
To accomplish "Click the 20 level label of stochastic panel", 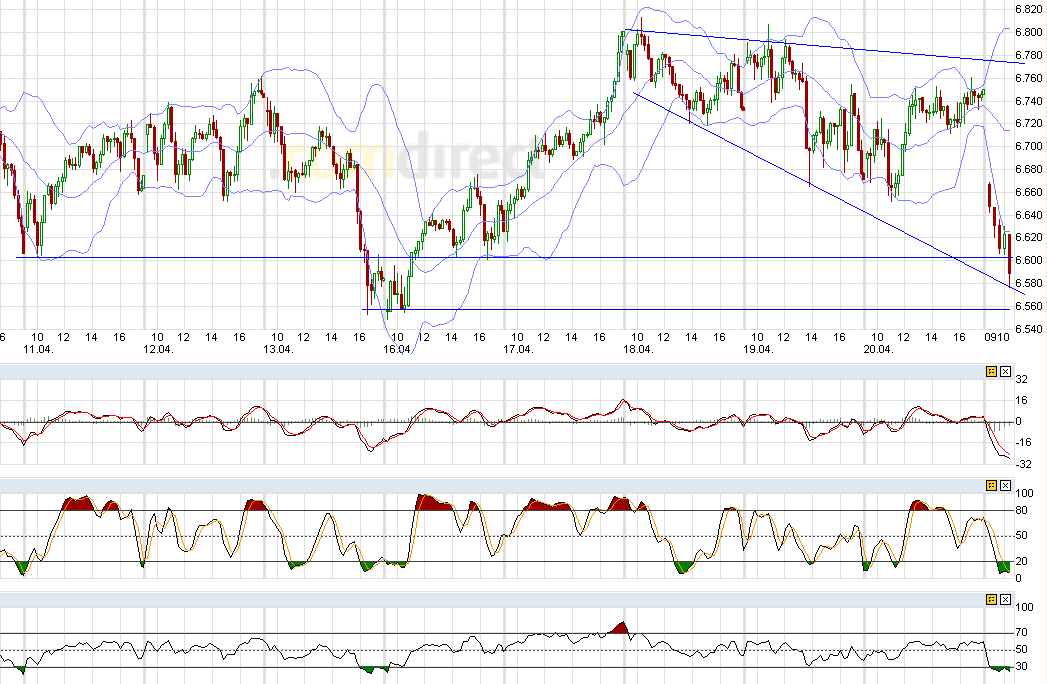I will point(1022,562).
